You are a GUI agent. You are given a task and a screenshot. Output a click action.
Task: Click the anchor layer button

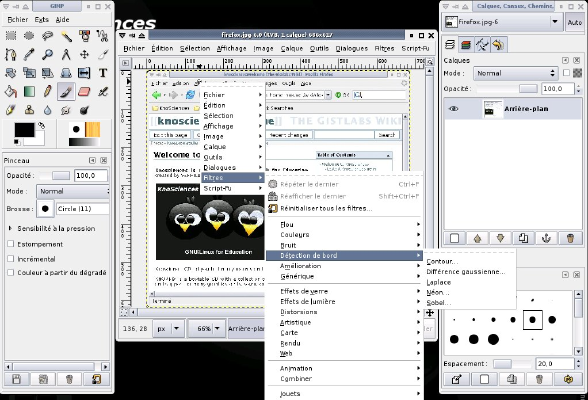tap(546, 238)
